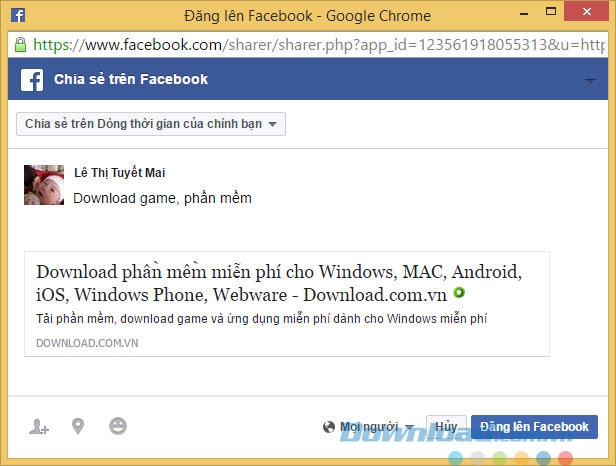Minimize the Chrome window
The height and width of the screenshot is (466, 616).
pyautogui.click(x=524, y=13)
